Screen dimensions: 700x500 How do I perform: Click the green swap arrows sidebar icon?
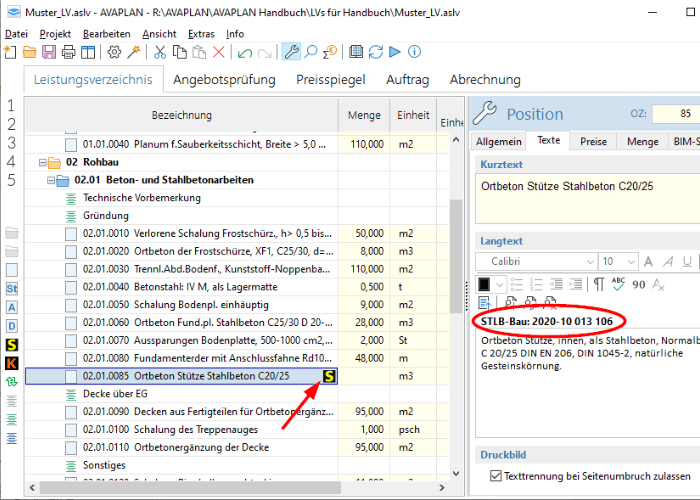click(12, 382)
